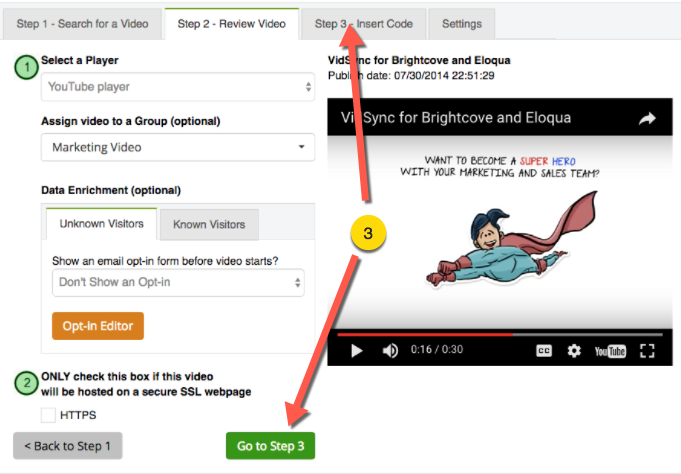Play the video in the preview player
Screen dimensions: 681x474
pos(357,350)
